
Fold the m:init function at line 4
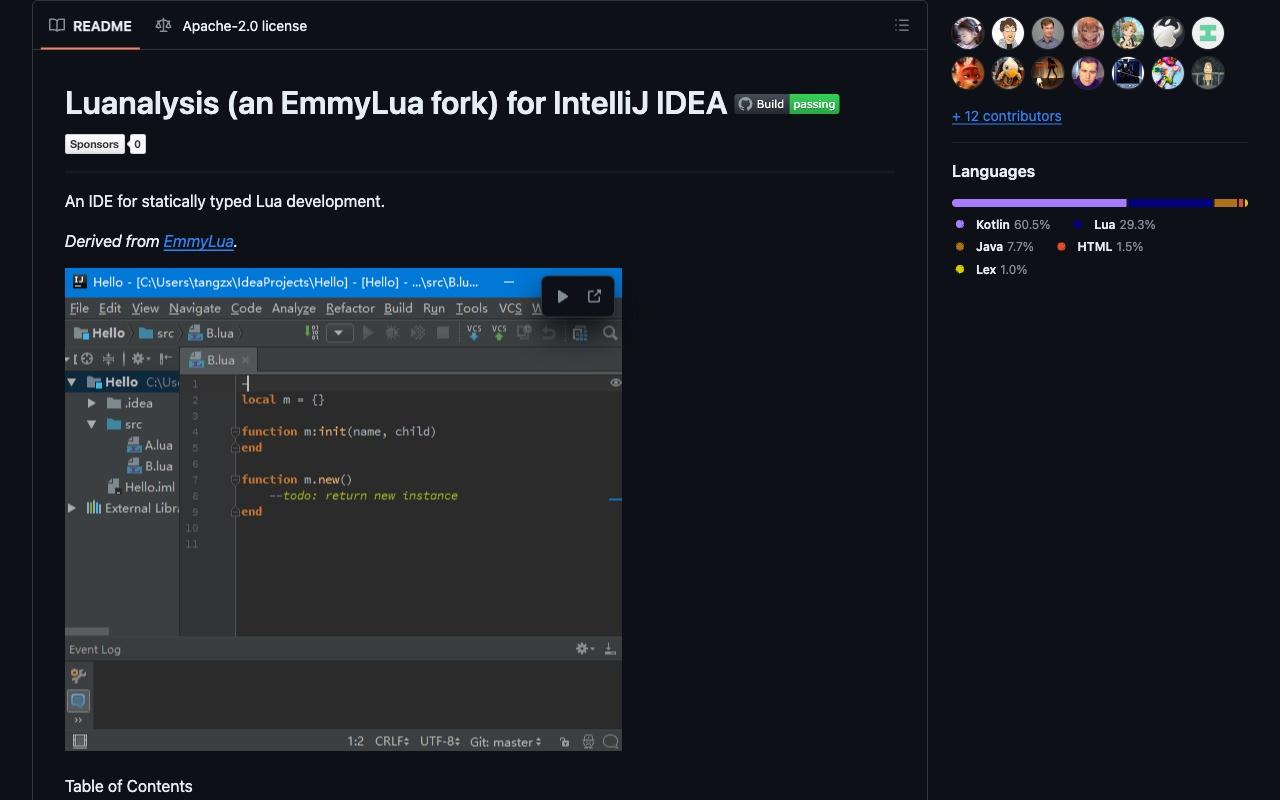(235, 432)
